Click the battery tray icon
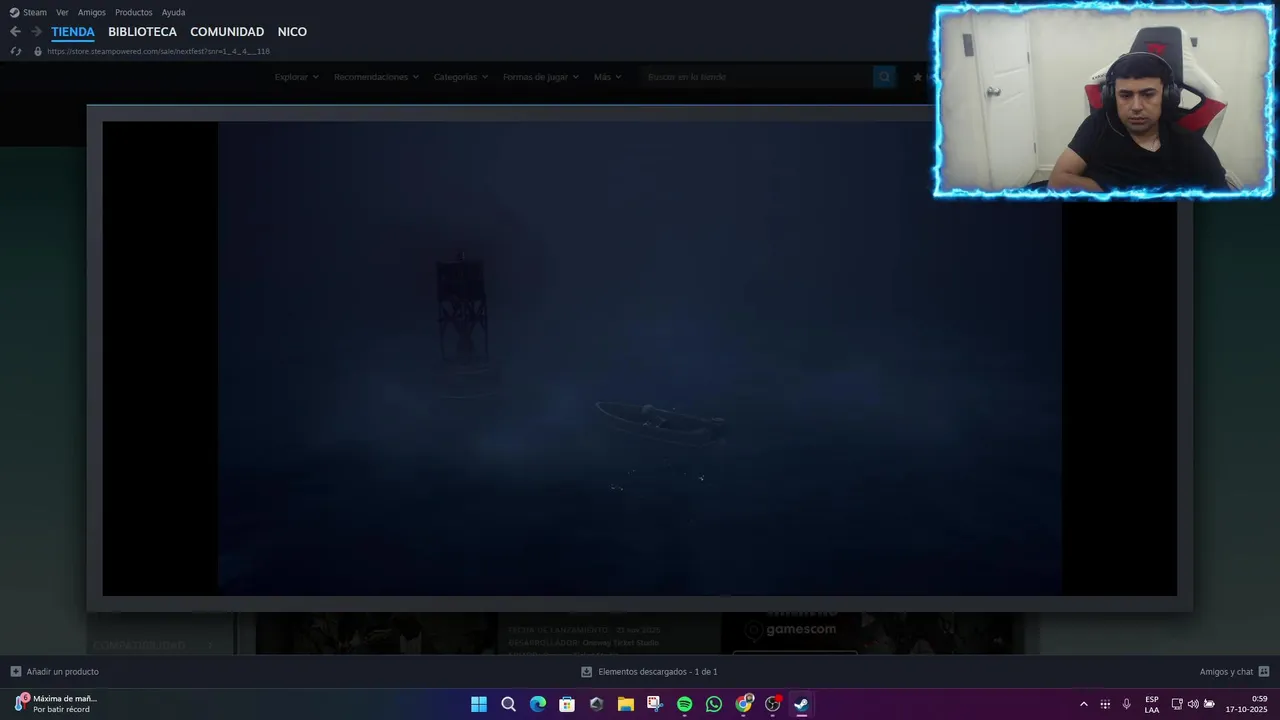 [1209, 704]
